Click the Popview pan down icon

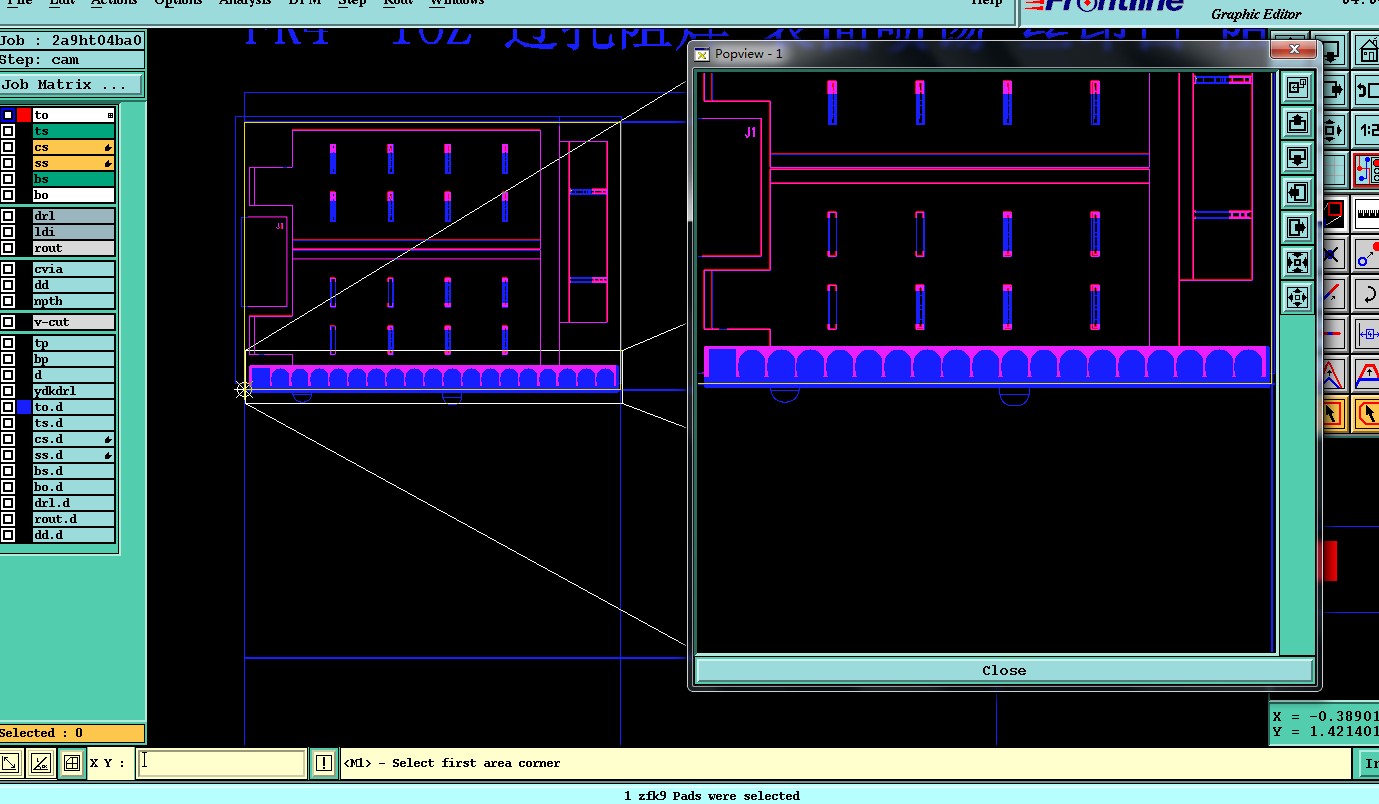(1297, 158)
